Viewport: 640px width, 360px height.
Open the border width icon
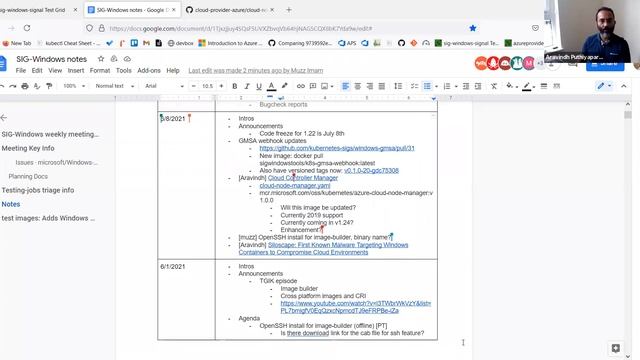544,86
